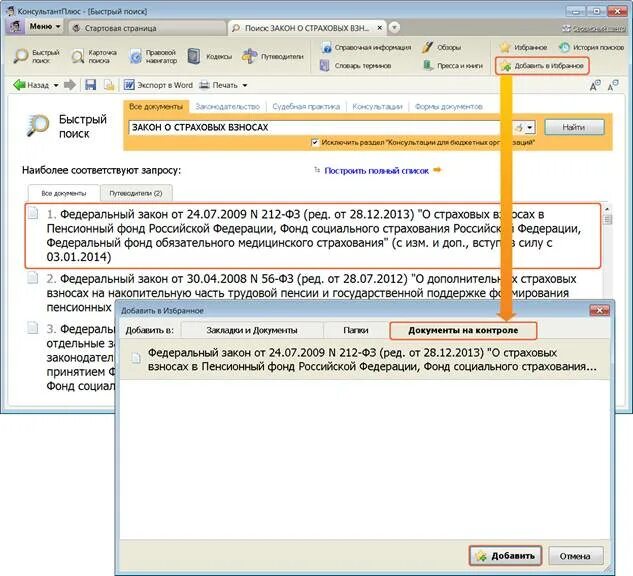
Task: Open Избранное favorites
Action: [523, 48]
